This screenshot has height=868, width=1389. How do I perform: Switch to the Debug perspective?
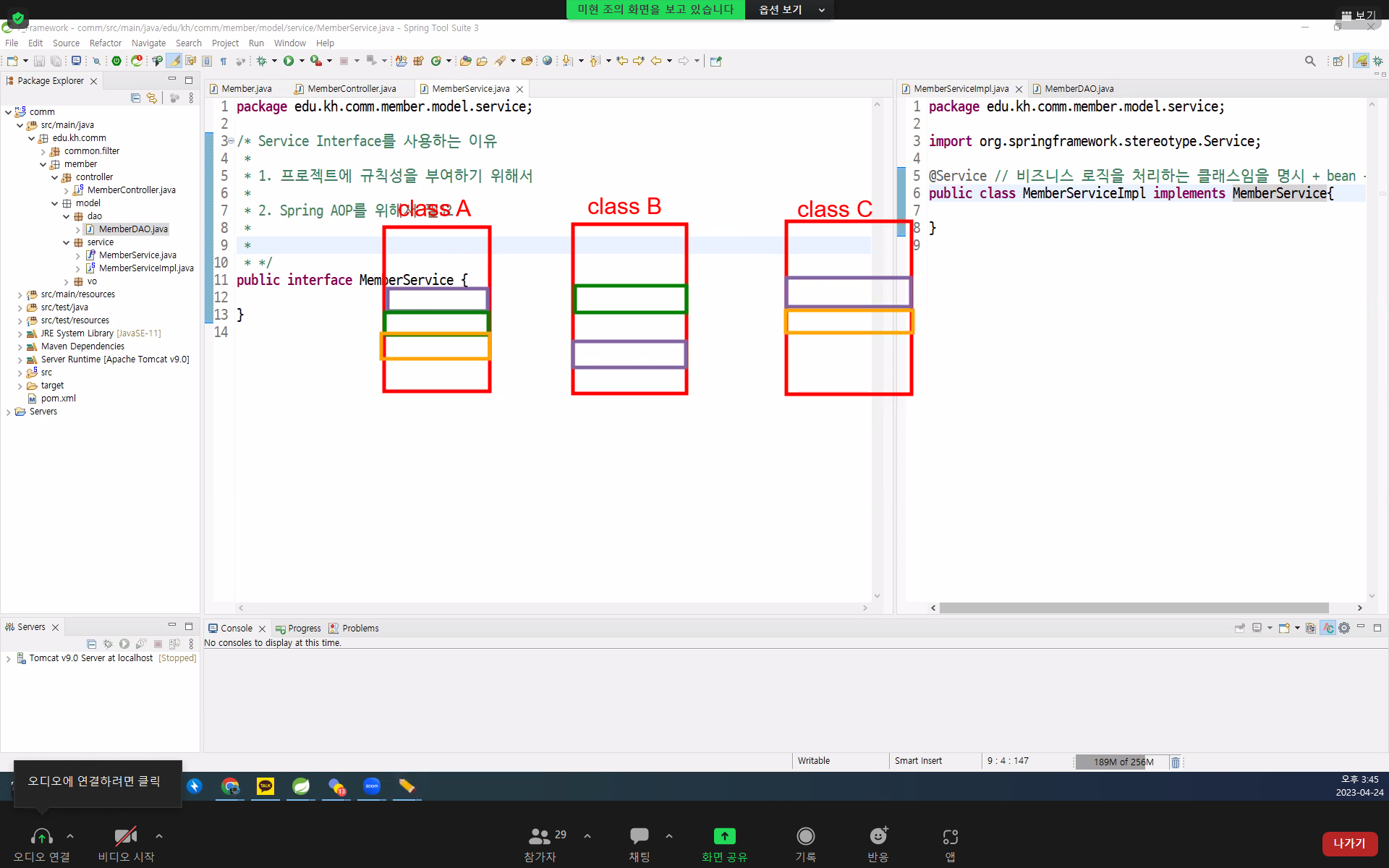pyautogui.click(x=1378, y=61)
